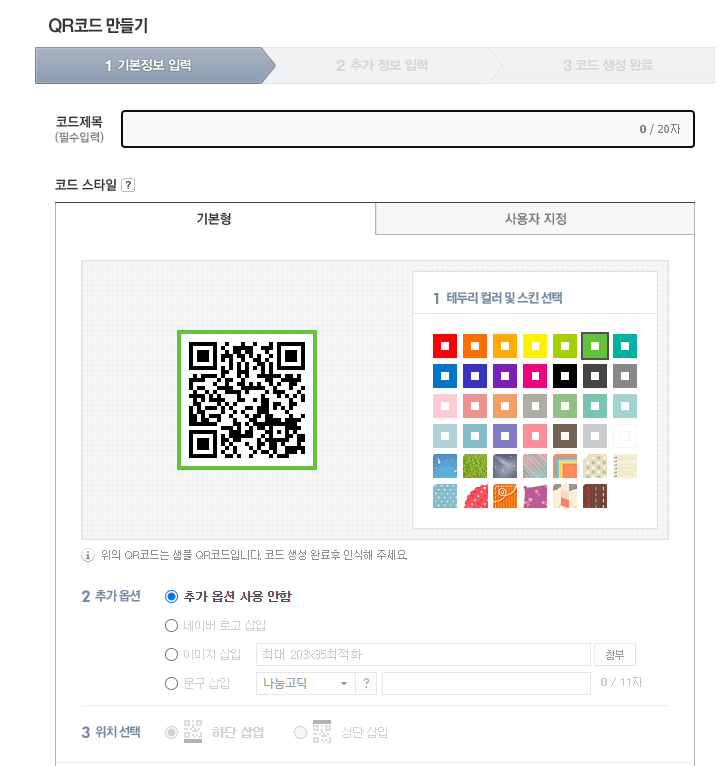Pick the yellow border color
The image size is (720, 766).
click(x=535, y=346)
